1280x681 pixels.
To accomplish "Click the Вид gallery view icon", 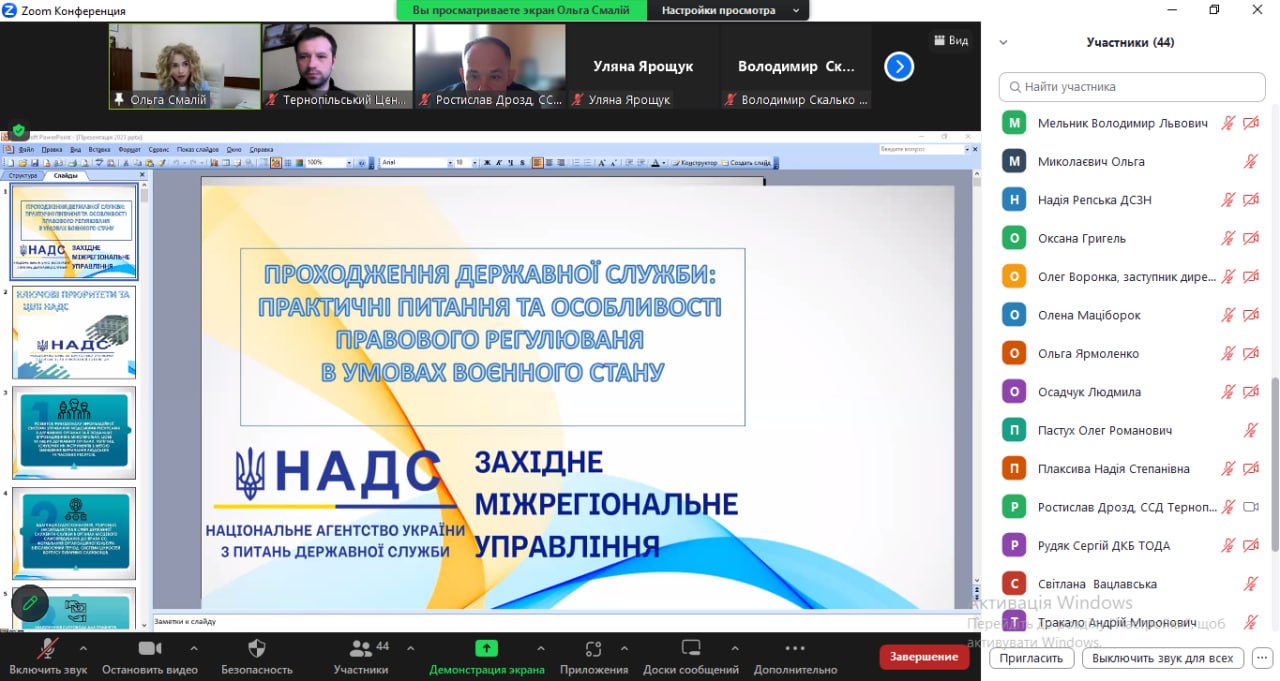I will coord(939,40).
